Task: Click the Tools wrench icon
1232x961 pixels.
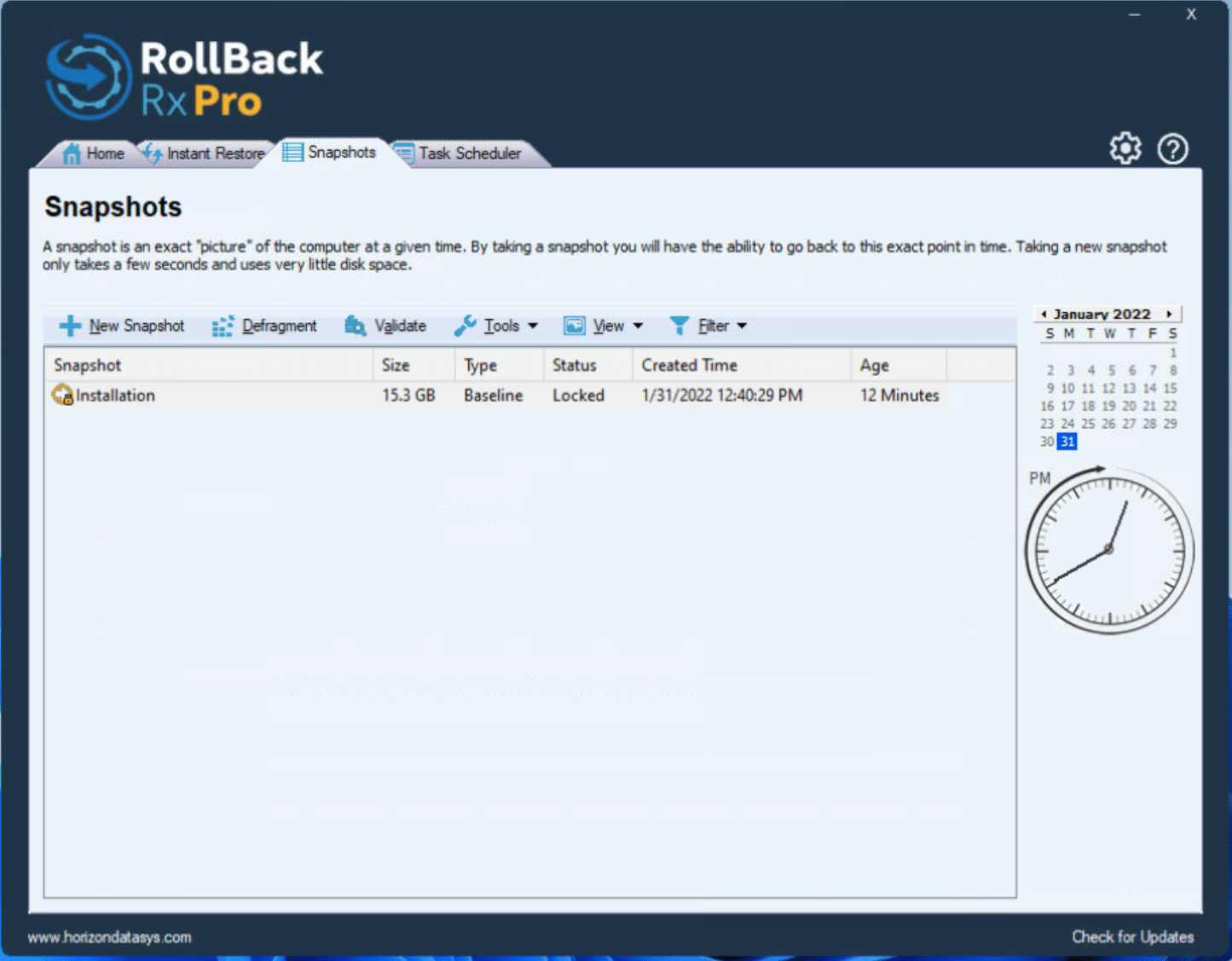Action: tap(465, 325)
